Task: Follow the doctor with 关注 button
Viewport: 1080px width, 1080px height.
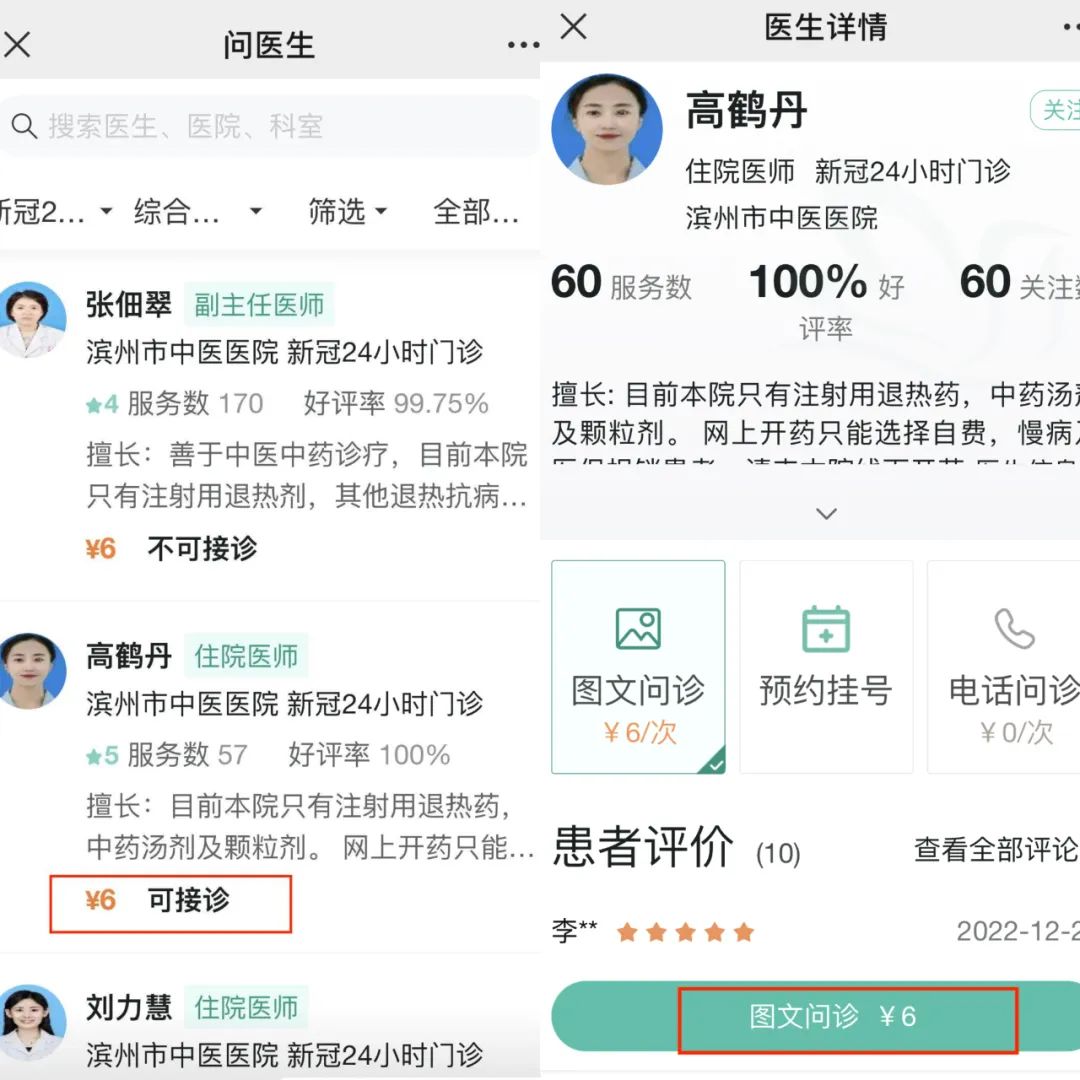Action: 1056,110
